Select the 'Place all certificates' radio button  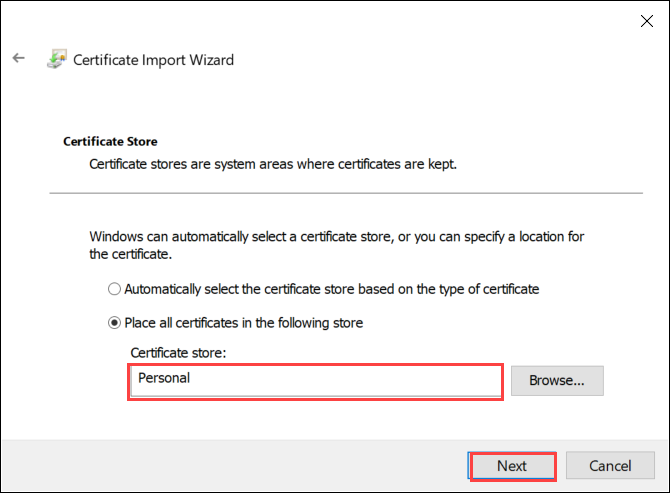pos(115,323)
